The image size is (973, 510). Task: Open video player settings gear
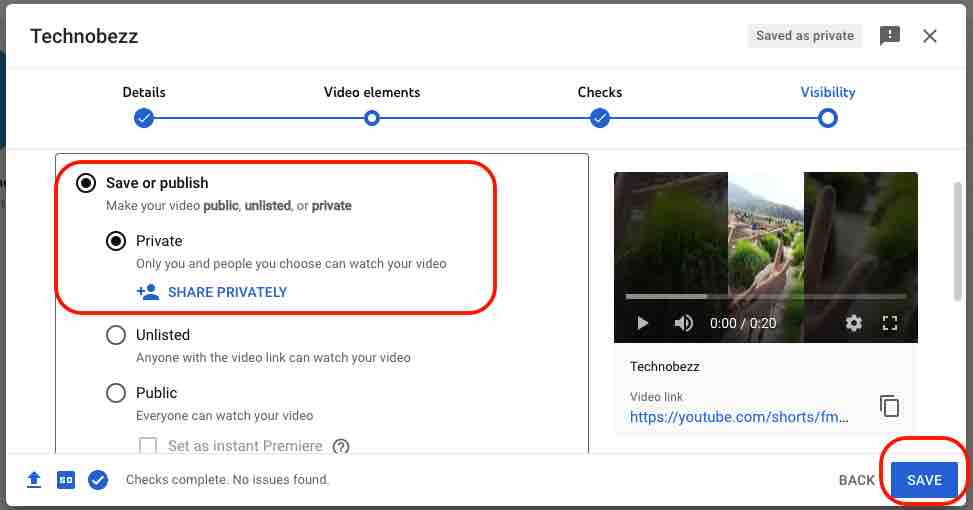pos(853,323)
